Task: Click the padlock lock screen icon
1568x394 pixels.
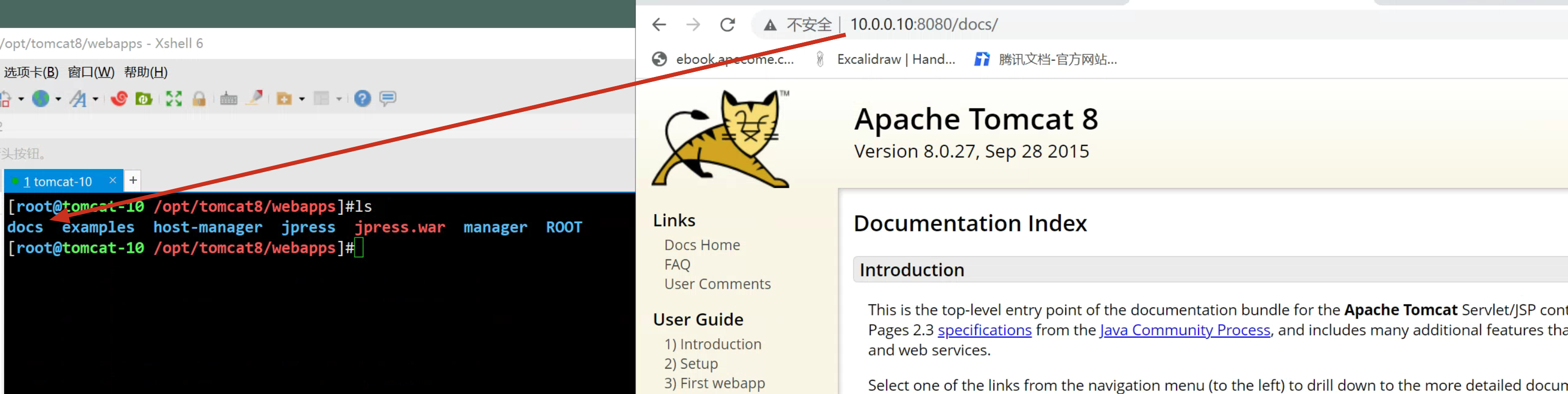Action: tap(199, 98)
